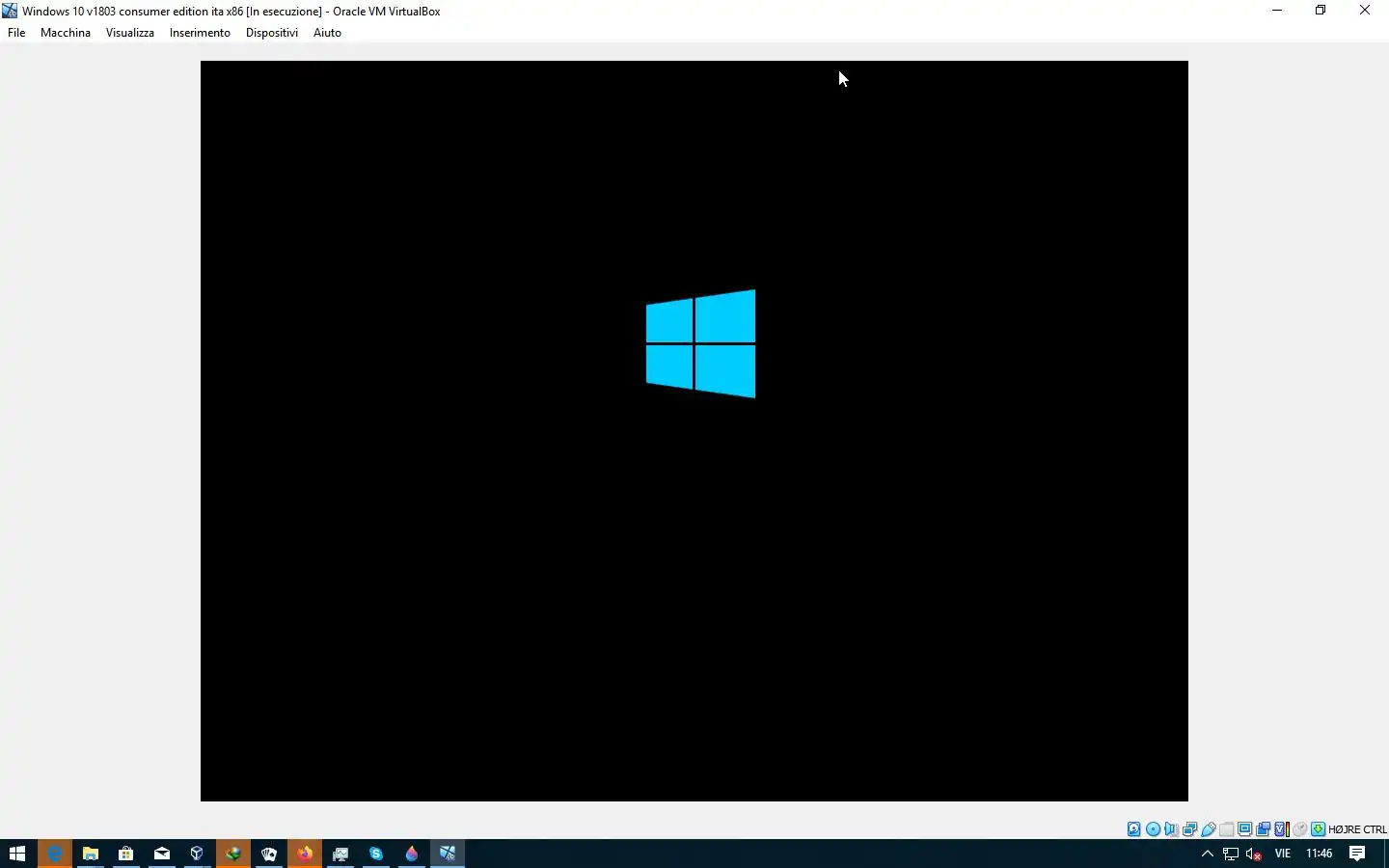The width and height of the screenshot is (1389, 868).
Task: Click the USB devices status icon
Action: point(1208,829)
